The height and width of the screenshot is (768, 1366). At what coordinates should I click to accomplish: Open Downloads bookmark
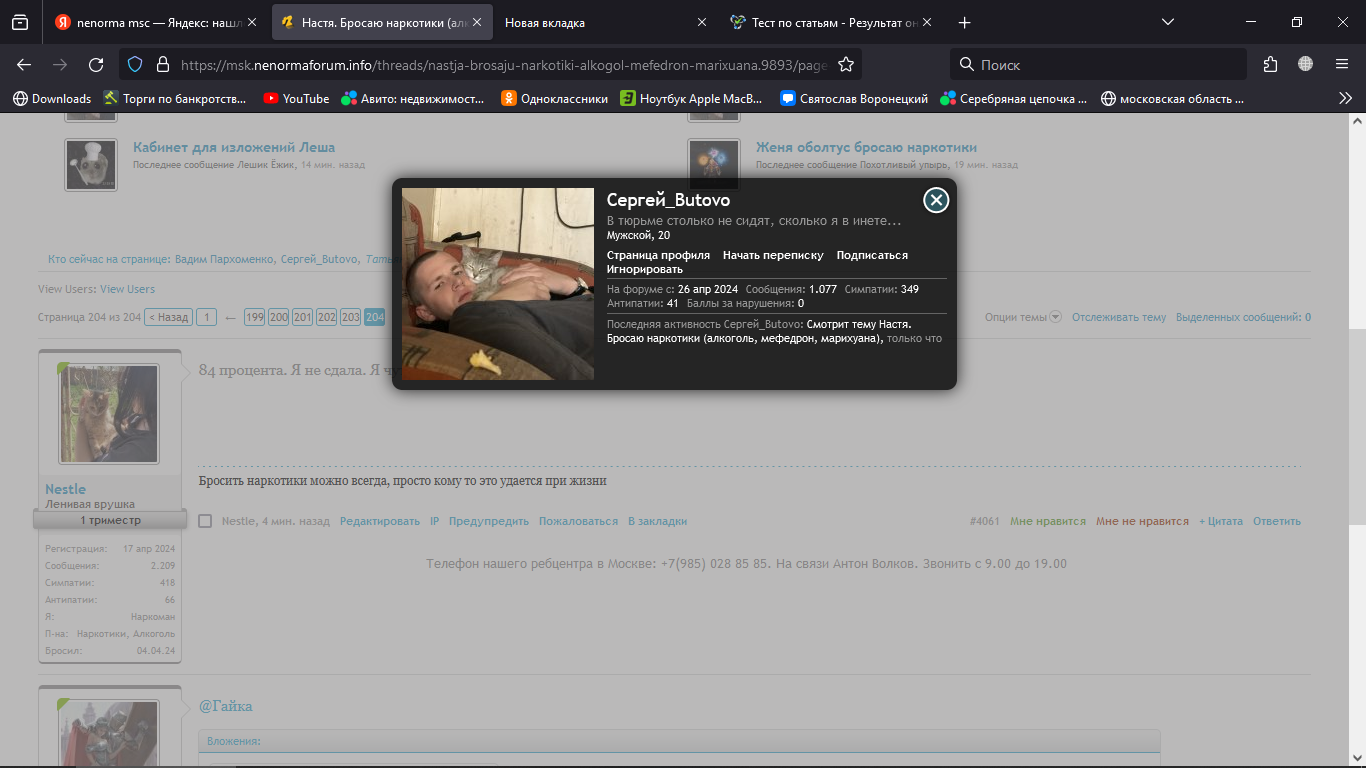(51, 99)
